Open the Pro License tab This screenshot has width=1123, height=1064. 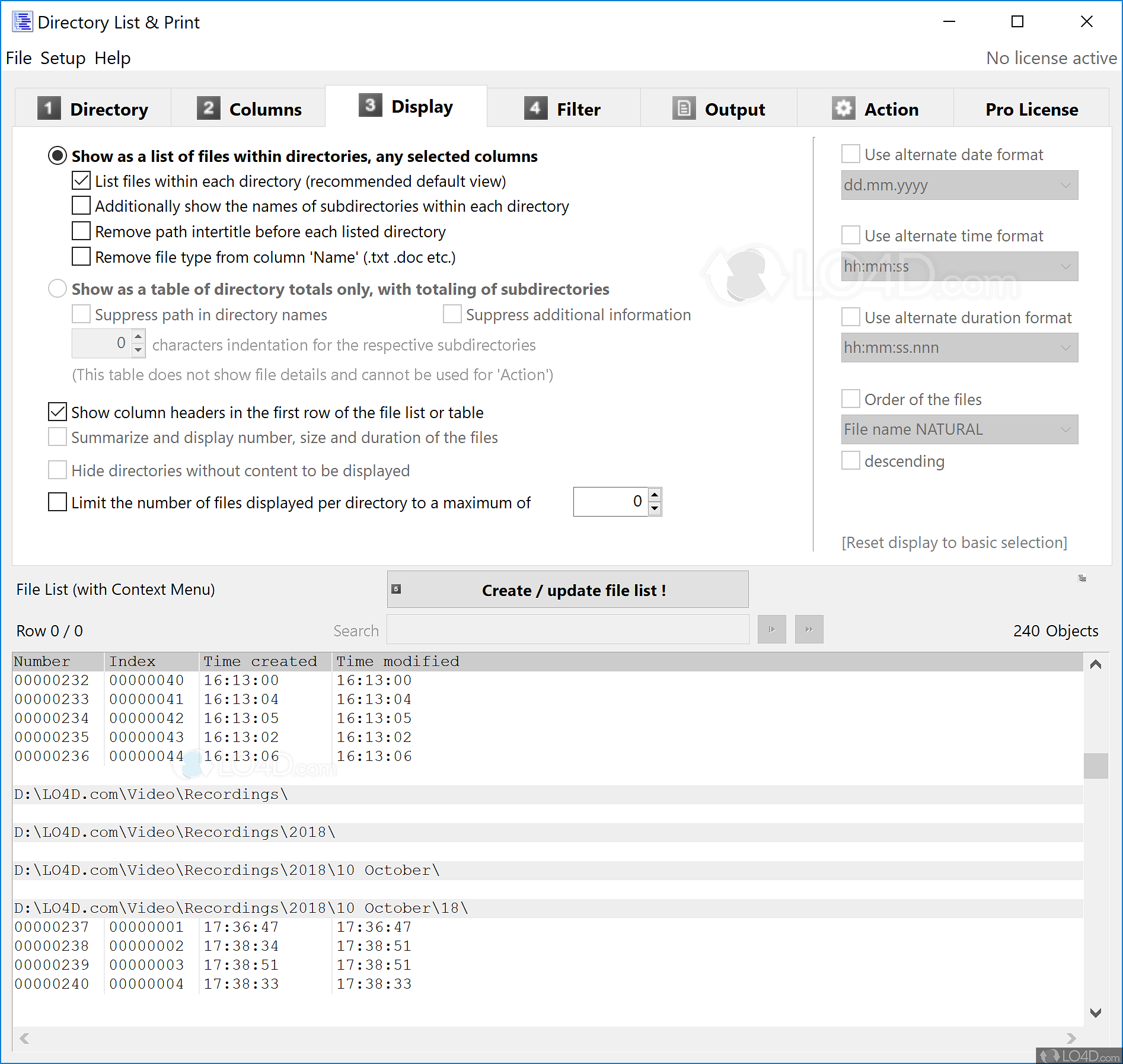[x=1032, y=109]
